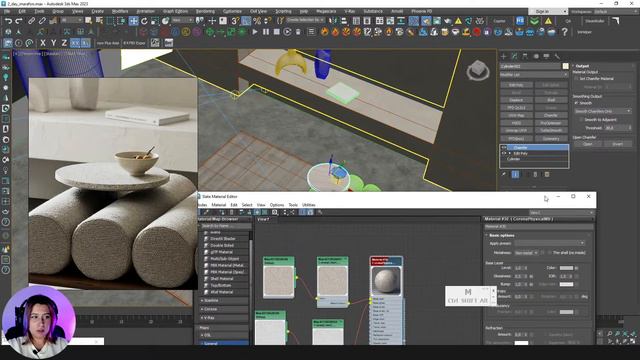Open the Edit menu in 3ds Max

click(22, 11)
